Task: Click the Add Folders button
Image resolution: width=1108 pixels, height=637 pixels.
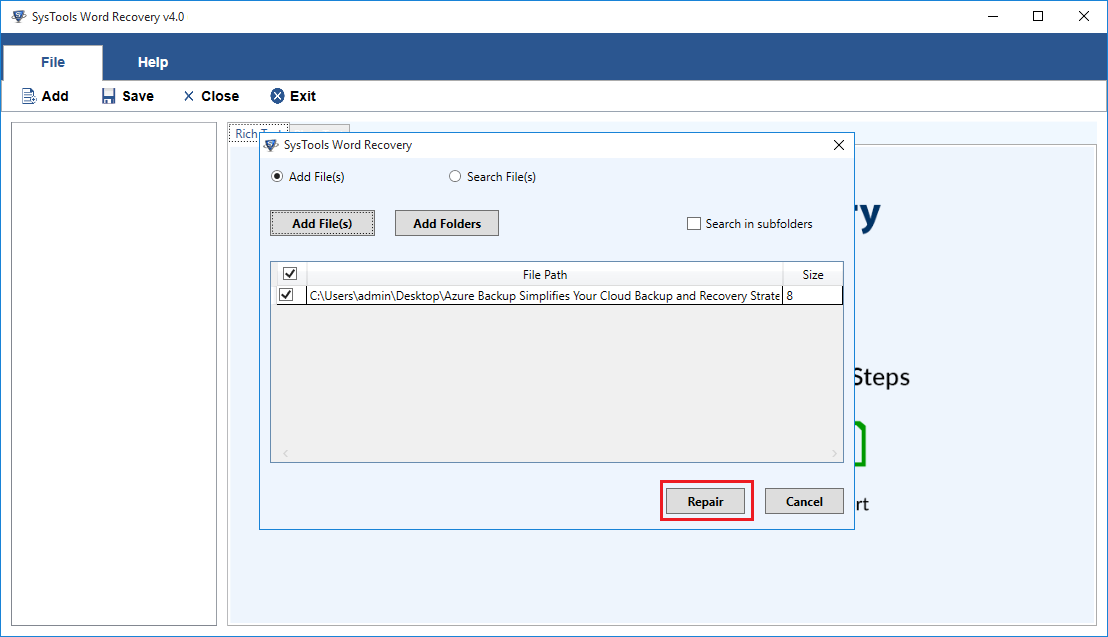Action: (447, 223)
